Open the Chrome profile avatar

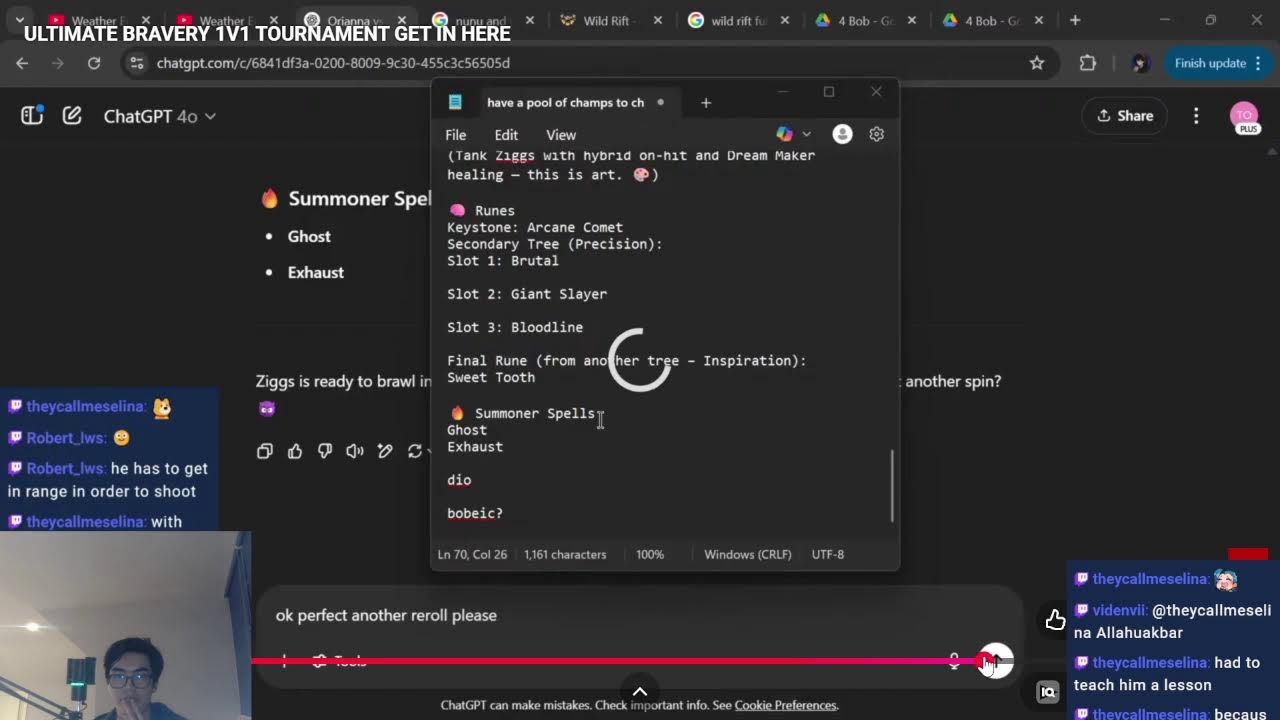pos(1140,63)
